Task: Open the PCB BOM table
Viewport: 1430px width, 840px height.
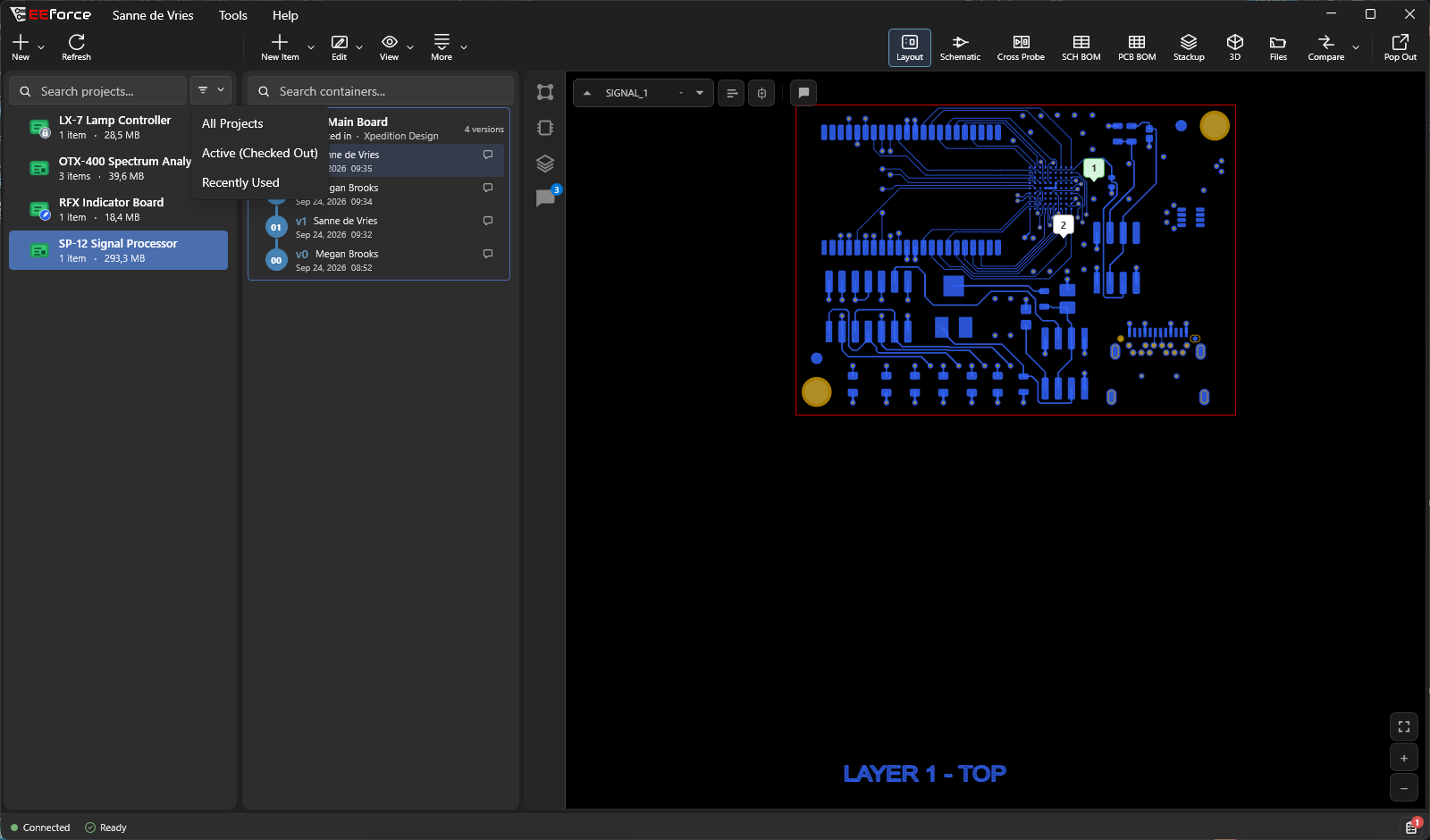Action: pyautogui.click(x=1137, y=47)
